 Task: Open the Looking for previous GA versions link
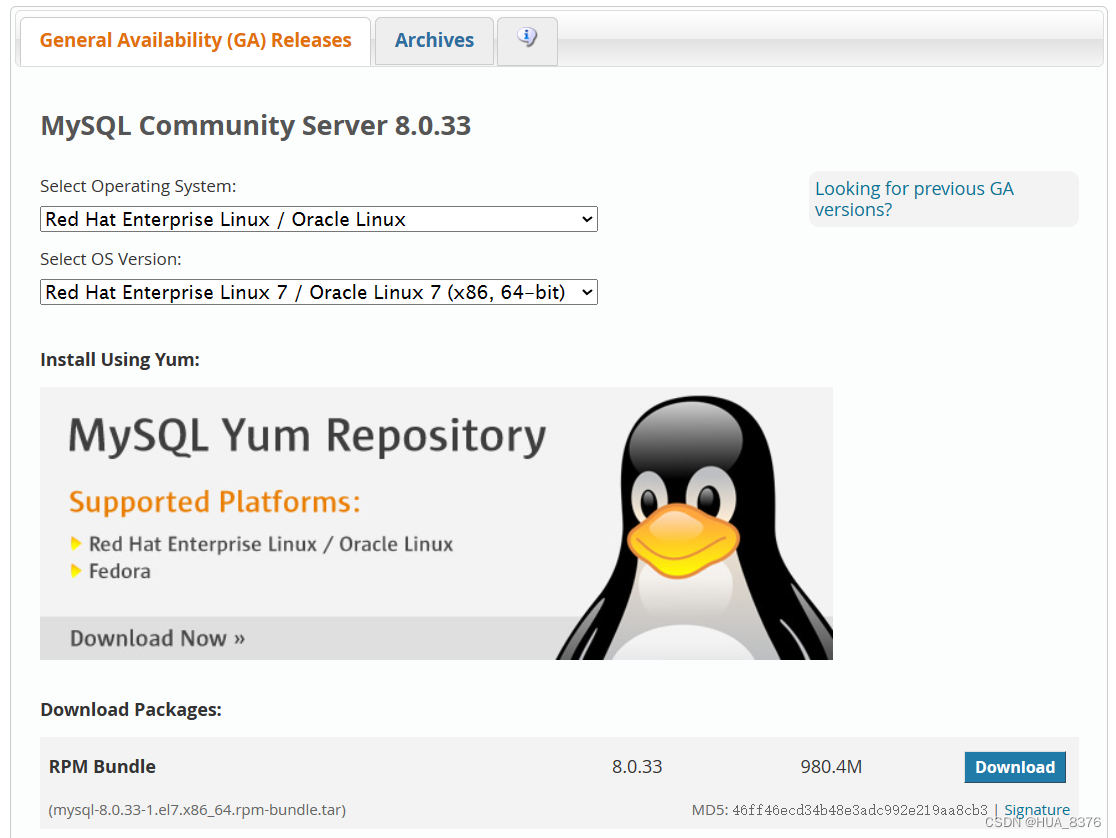click(x=913, y=198)
